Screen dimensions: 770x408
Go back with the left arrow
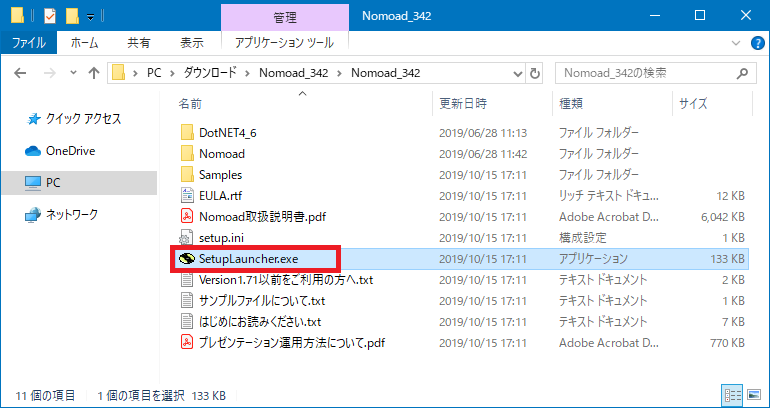(20, 74)
